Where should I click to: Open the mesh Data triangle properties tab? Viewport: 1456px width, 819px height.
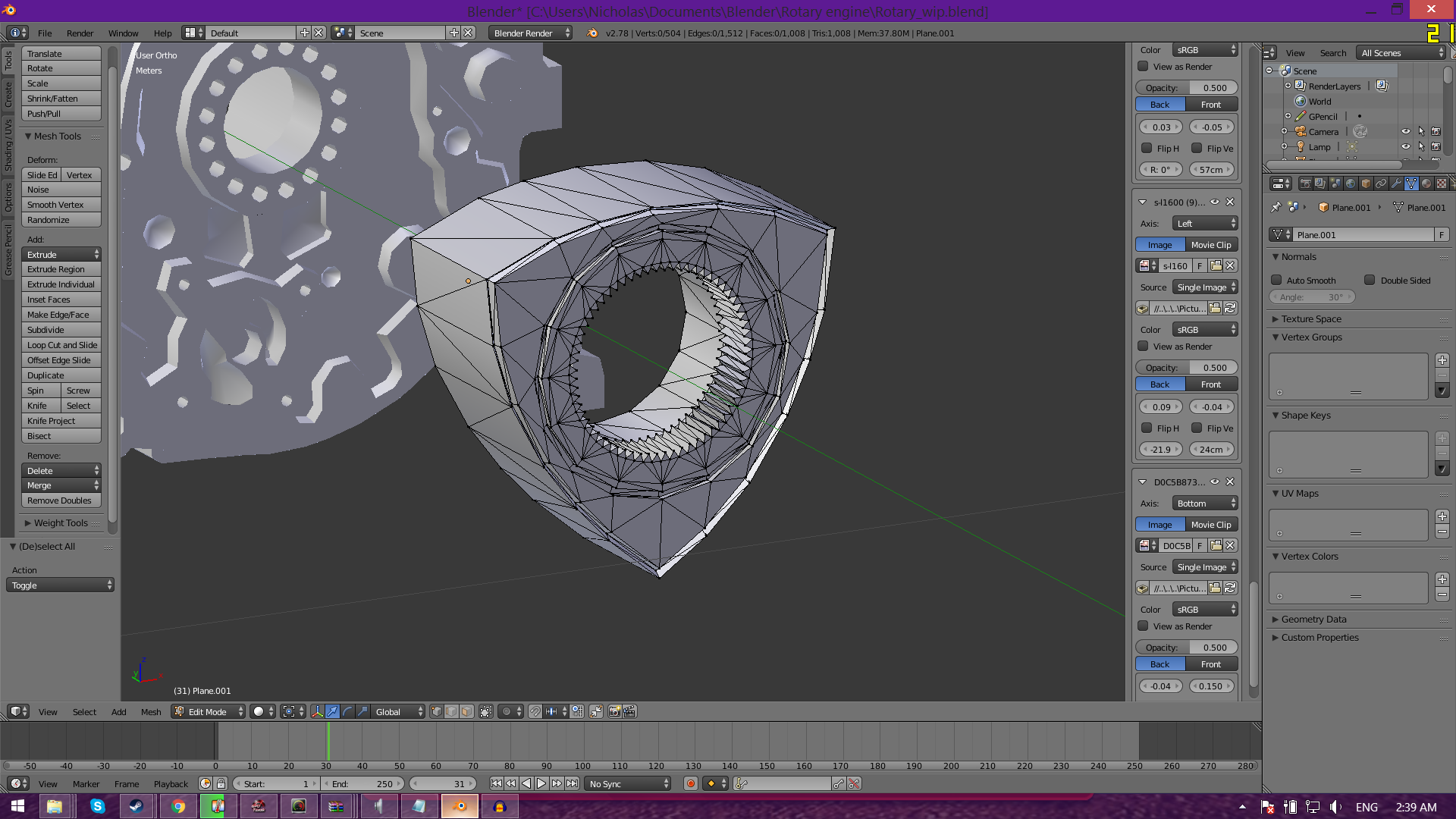(1411, 184)
